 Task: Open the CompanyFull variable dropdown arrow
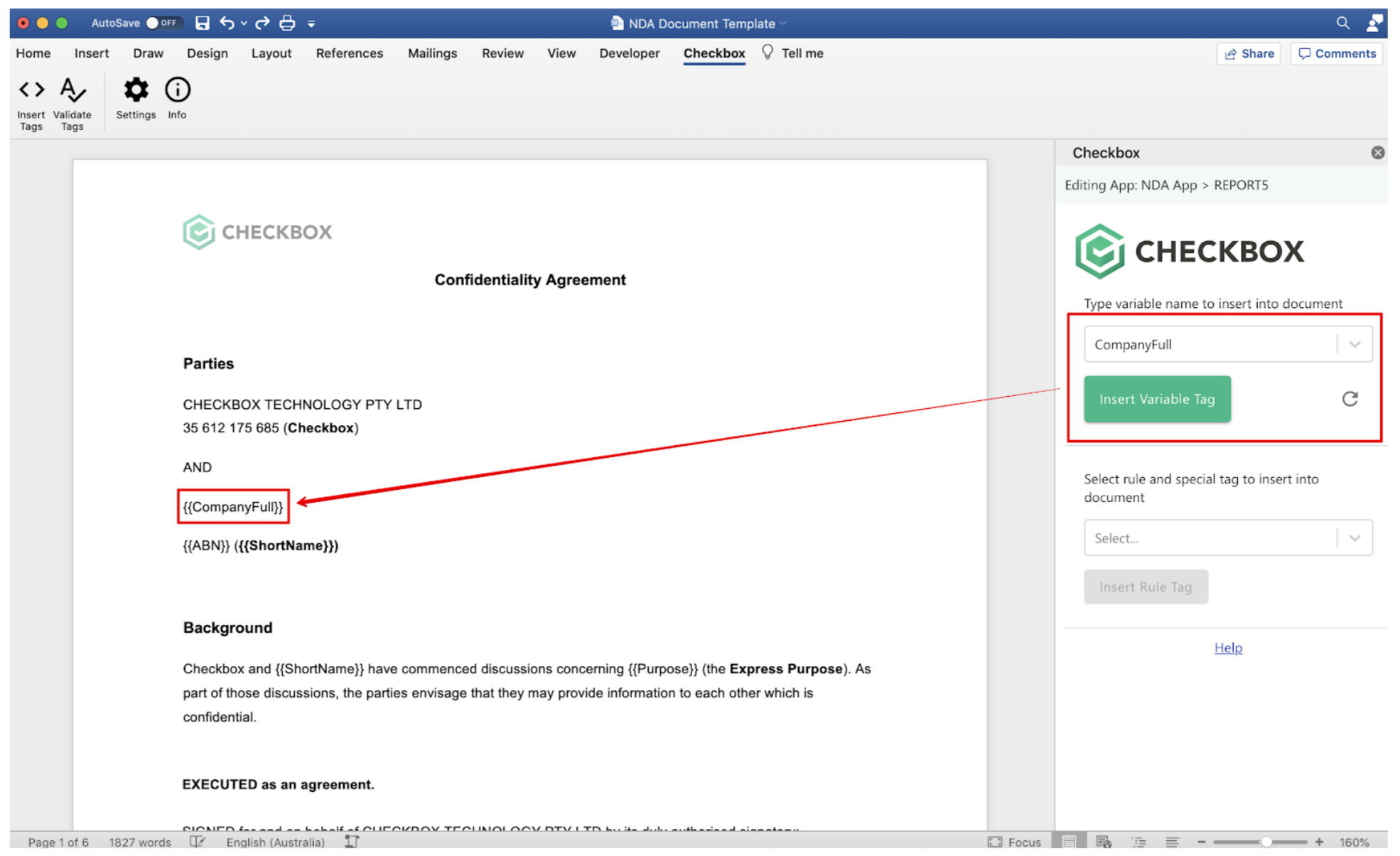click(1355, 344)
